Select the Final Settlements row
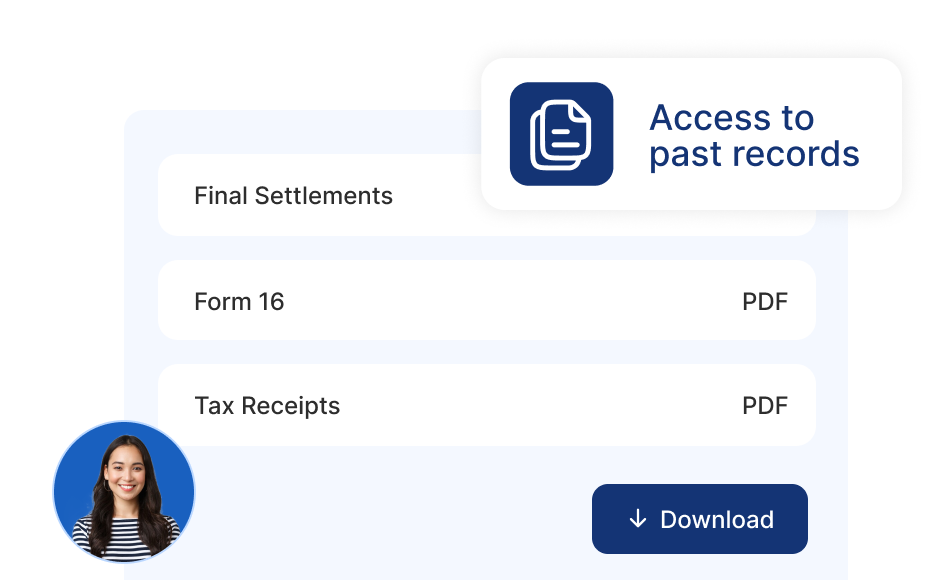The height and width of the screenshot is (580, 952). click(x=487, y=195)
